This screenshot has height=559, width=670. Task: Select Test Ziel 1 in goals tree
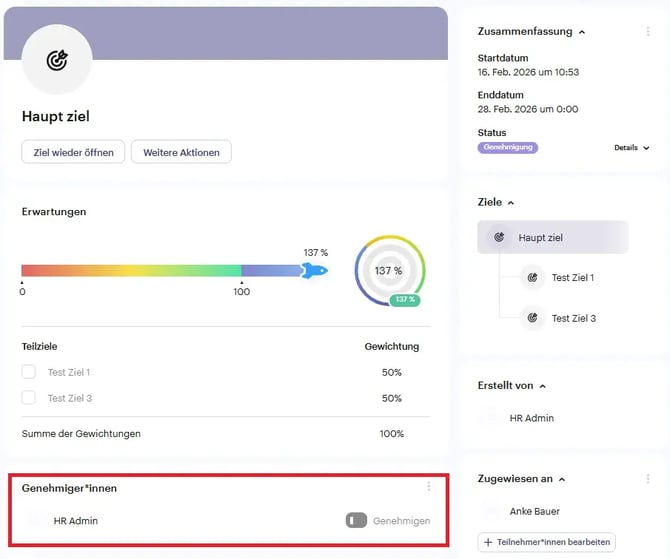pos(573,277)
